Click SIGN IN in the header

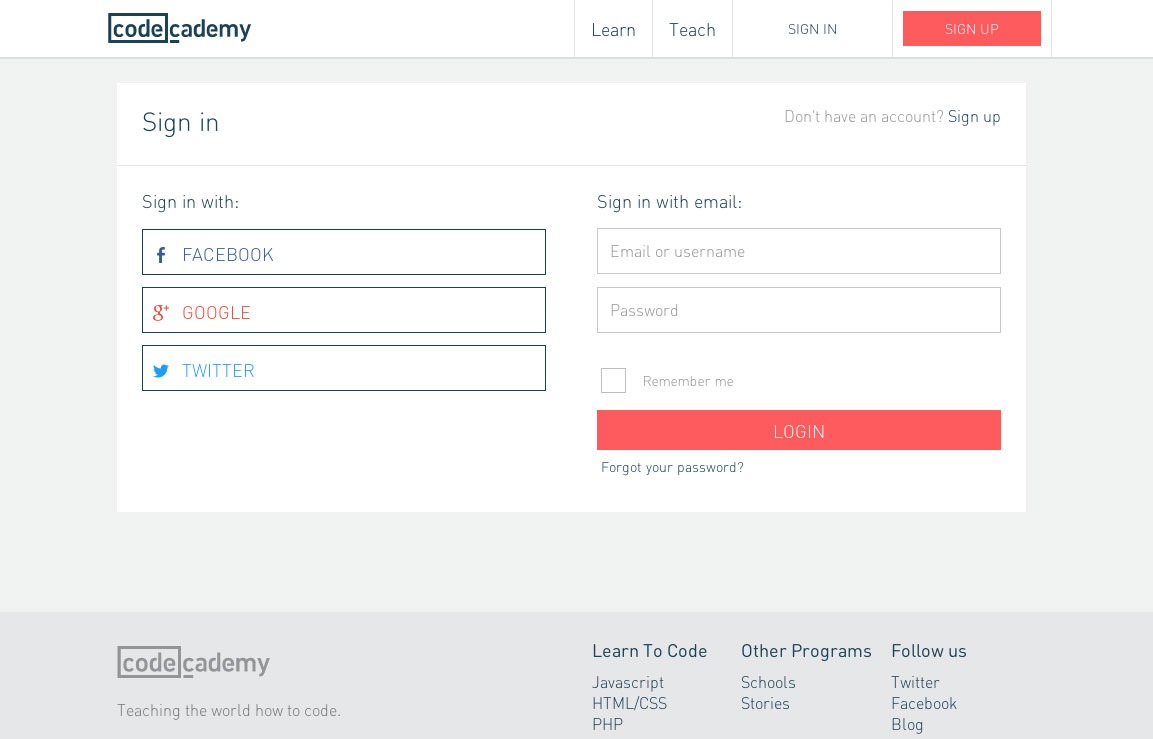pos(812,29)
